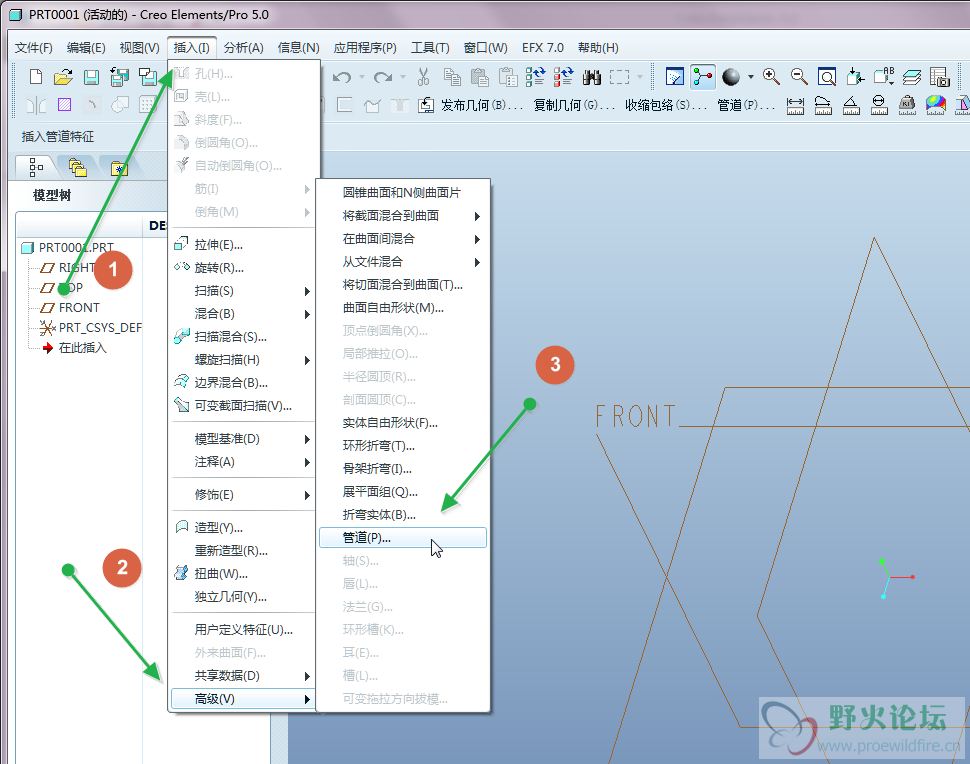Screen dimensions: 970x764
Task: Click the distance measure ruler icon
Action: (795, 106)
